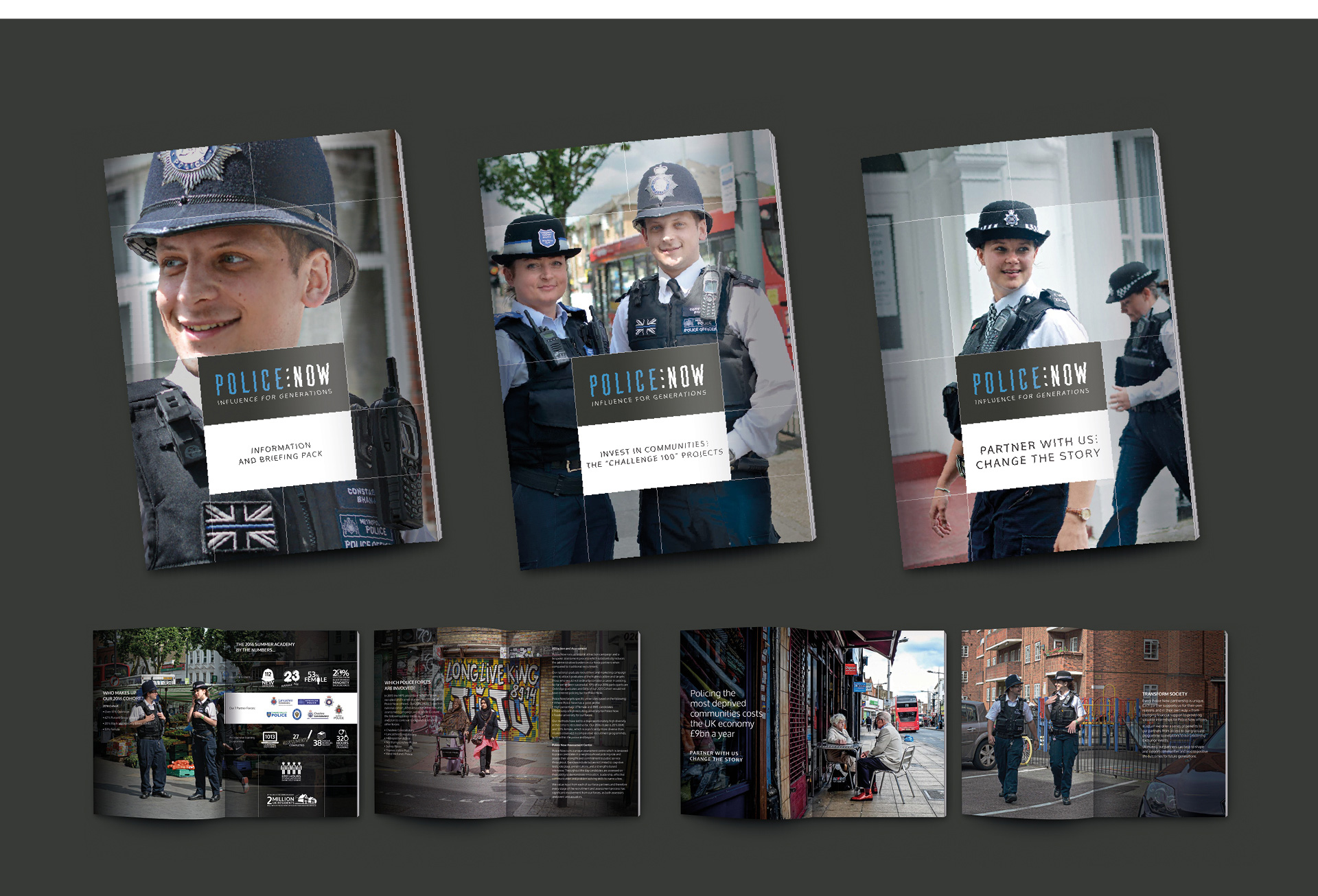This screenshot has width=1318, height=896.
Task: Click 'THE 2016 SUMMER ACADEMY BY THE NUMBERS' heading
Action: (265, 647)
